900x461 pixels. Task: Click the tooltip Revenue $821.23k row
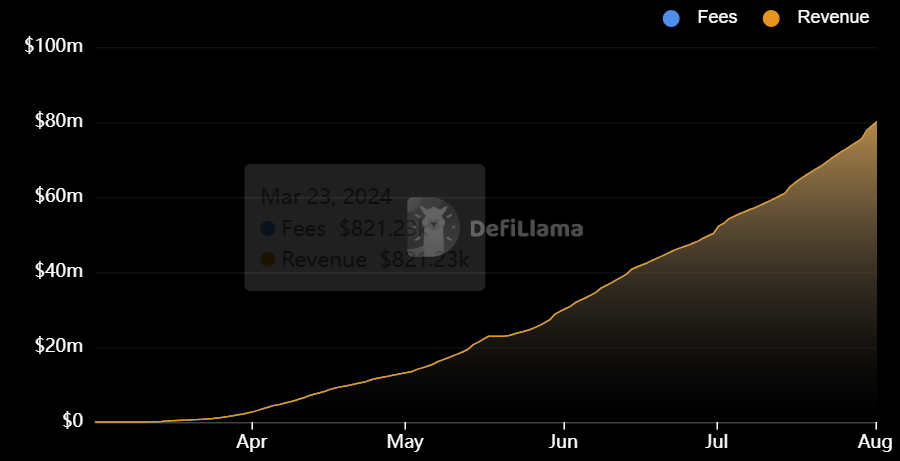click(365, 260)
